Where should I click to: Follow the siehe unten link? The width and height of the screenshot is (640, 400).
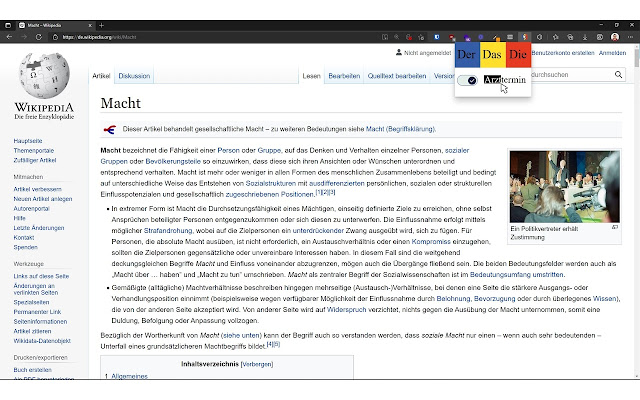point(242,336)
